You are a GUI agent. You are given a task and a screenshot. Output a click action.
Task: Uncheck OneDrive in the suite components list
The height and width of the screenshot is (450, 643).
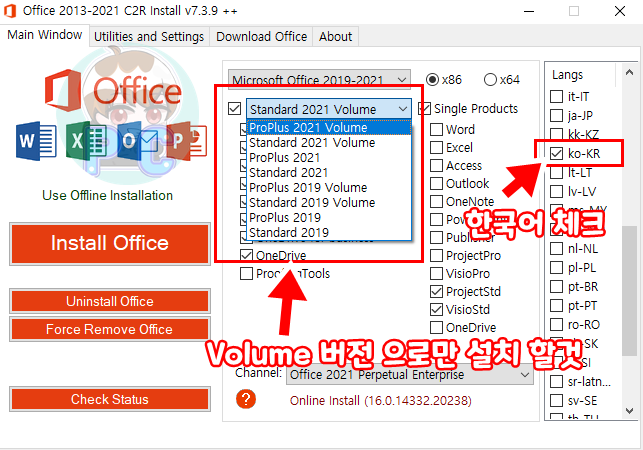(x=246, y=256)
